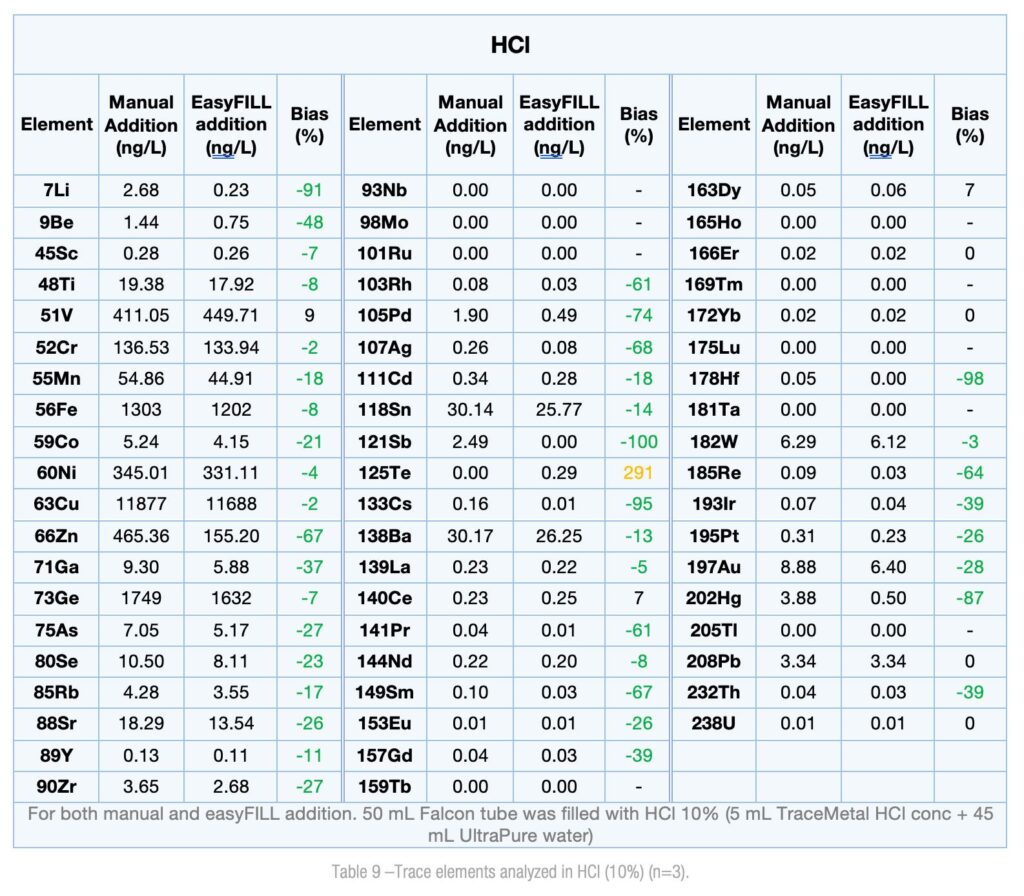The height and width of the screenshot is (896, 1024).
Task: Click the HCl table title header
Action: coord(510,47)
